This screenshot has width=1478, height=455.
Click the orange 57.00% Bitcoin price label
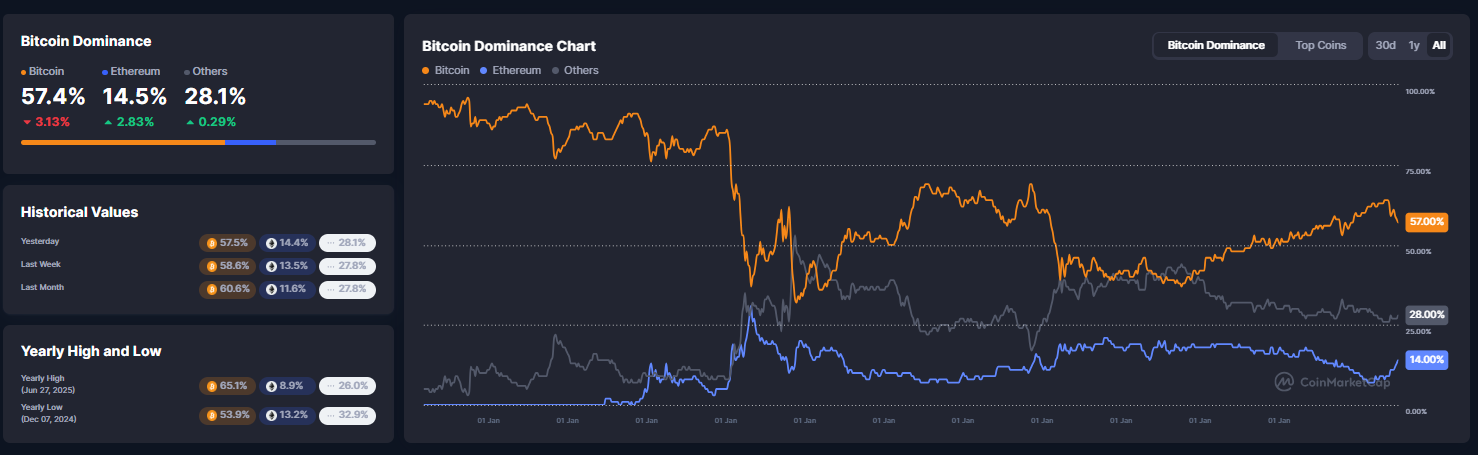coord(1425,222)
